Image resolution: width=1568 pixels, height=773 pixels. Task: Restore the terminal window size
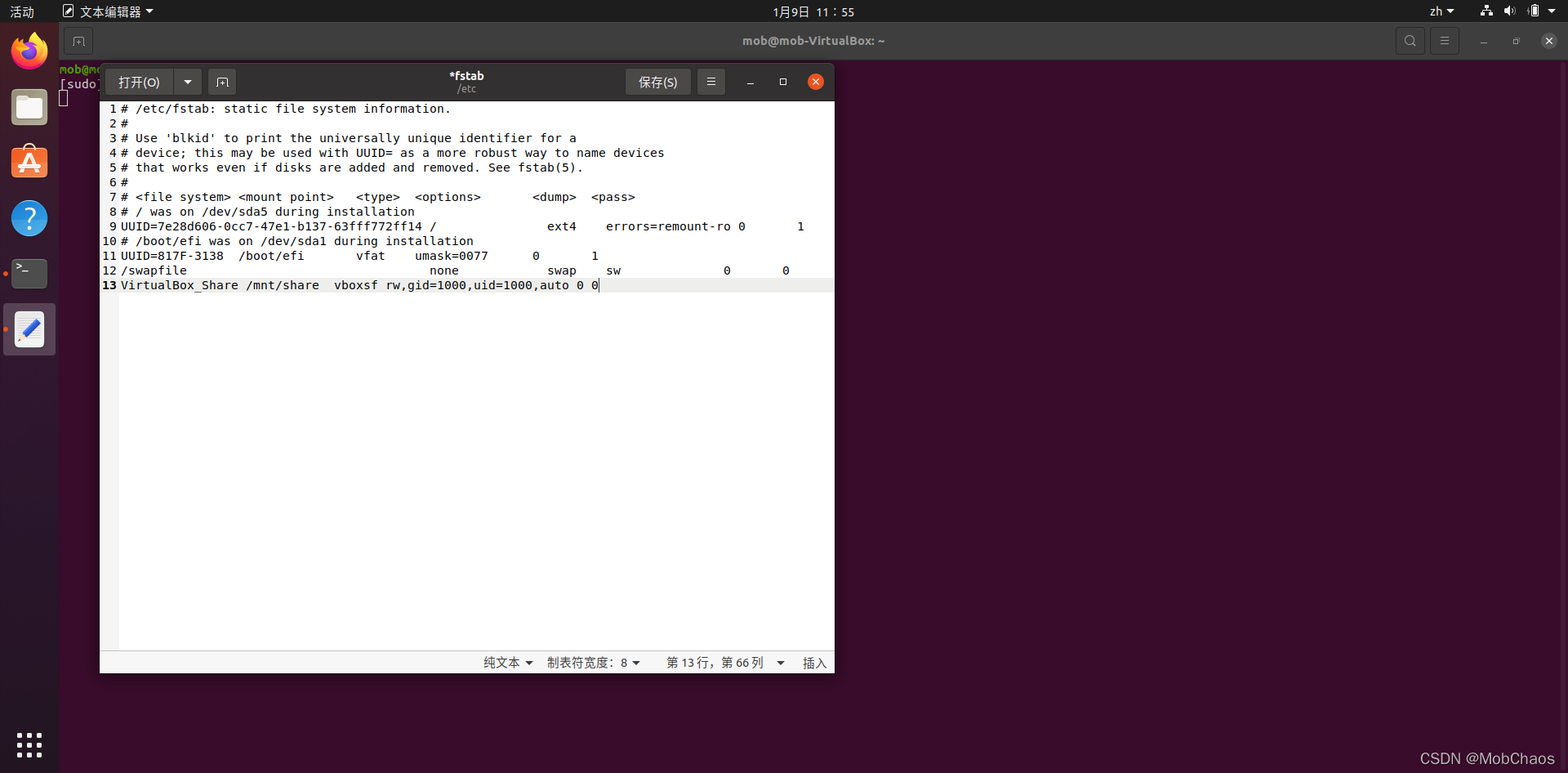coord(1517,41)
